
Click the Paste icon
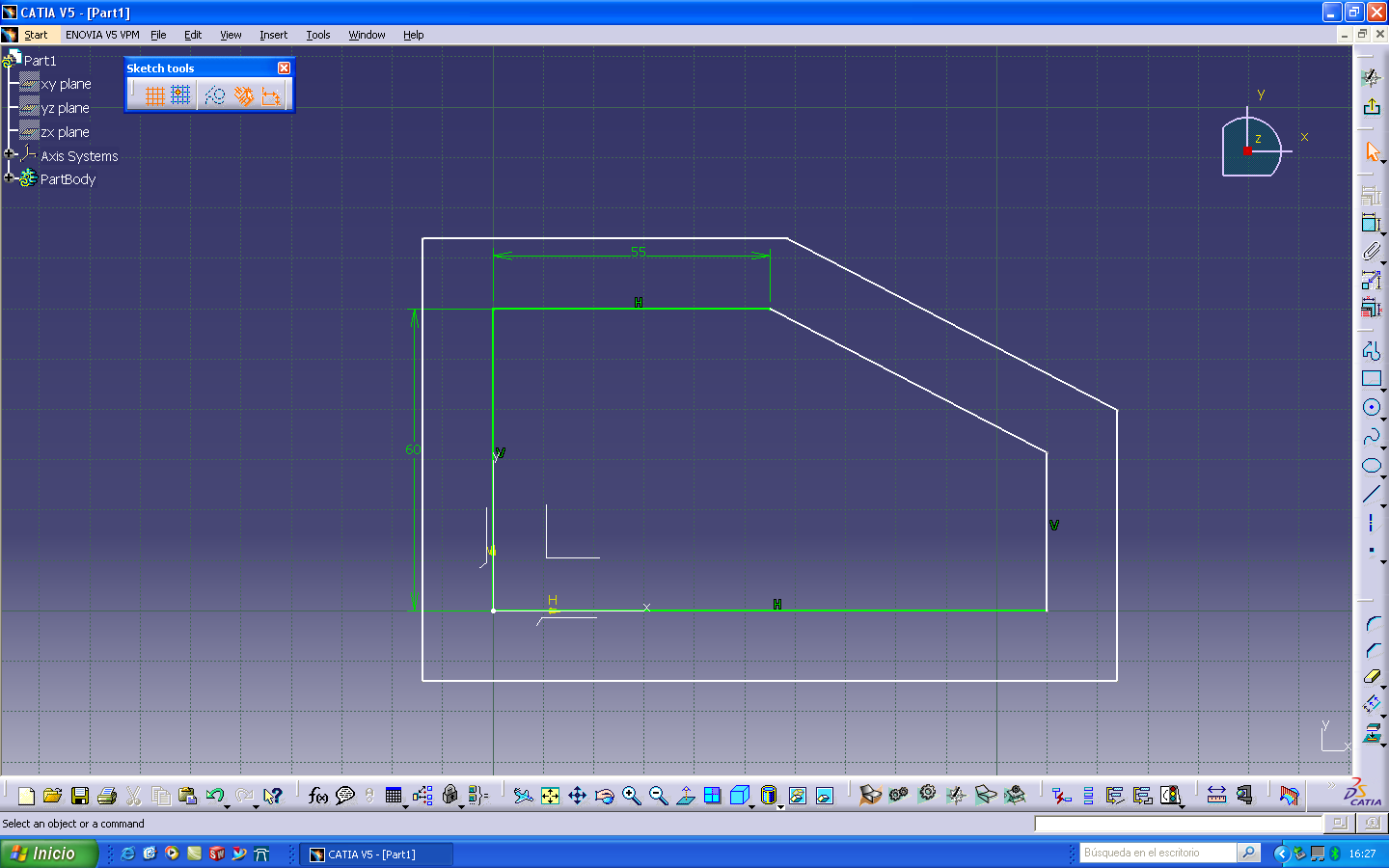tap(188, 796)
